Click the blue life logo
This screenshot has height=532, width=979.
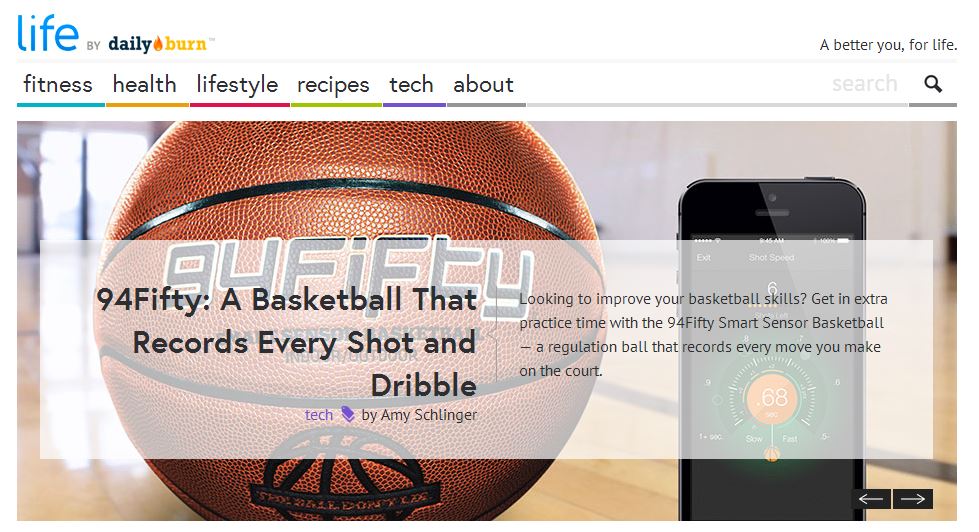pyautogui.click(x=48, y=33)
